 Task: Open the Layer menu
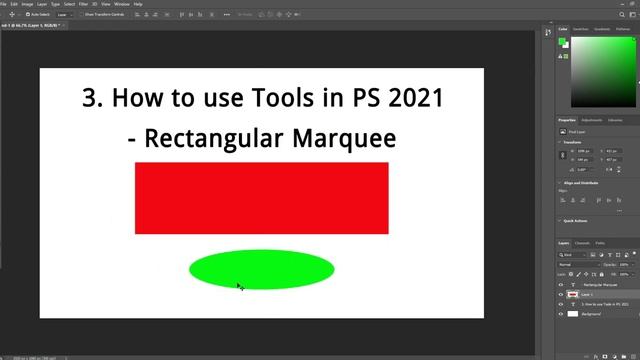[x=42, y=4]
